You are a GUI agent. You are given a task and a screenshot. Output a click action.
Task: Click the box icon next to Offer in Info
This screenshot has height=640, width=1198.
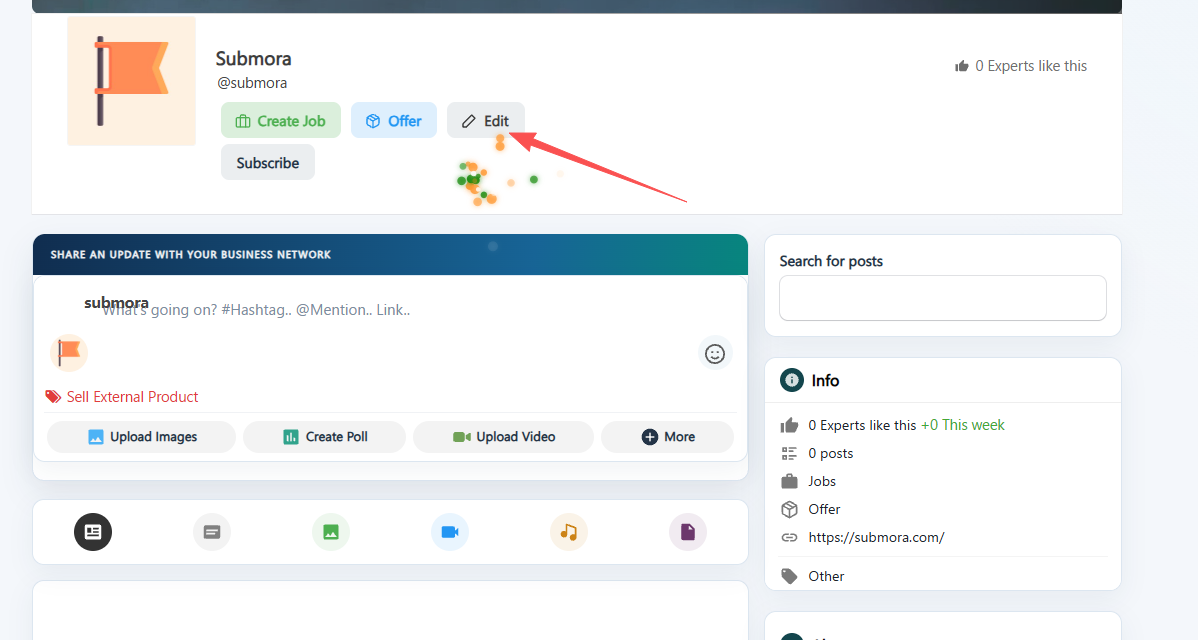coord(789,509)
